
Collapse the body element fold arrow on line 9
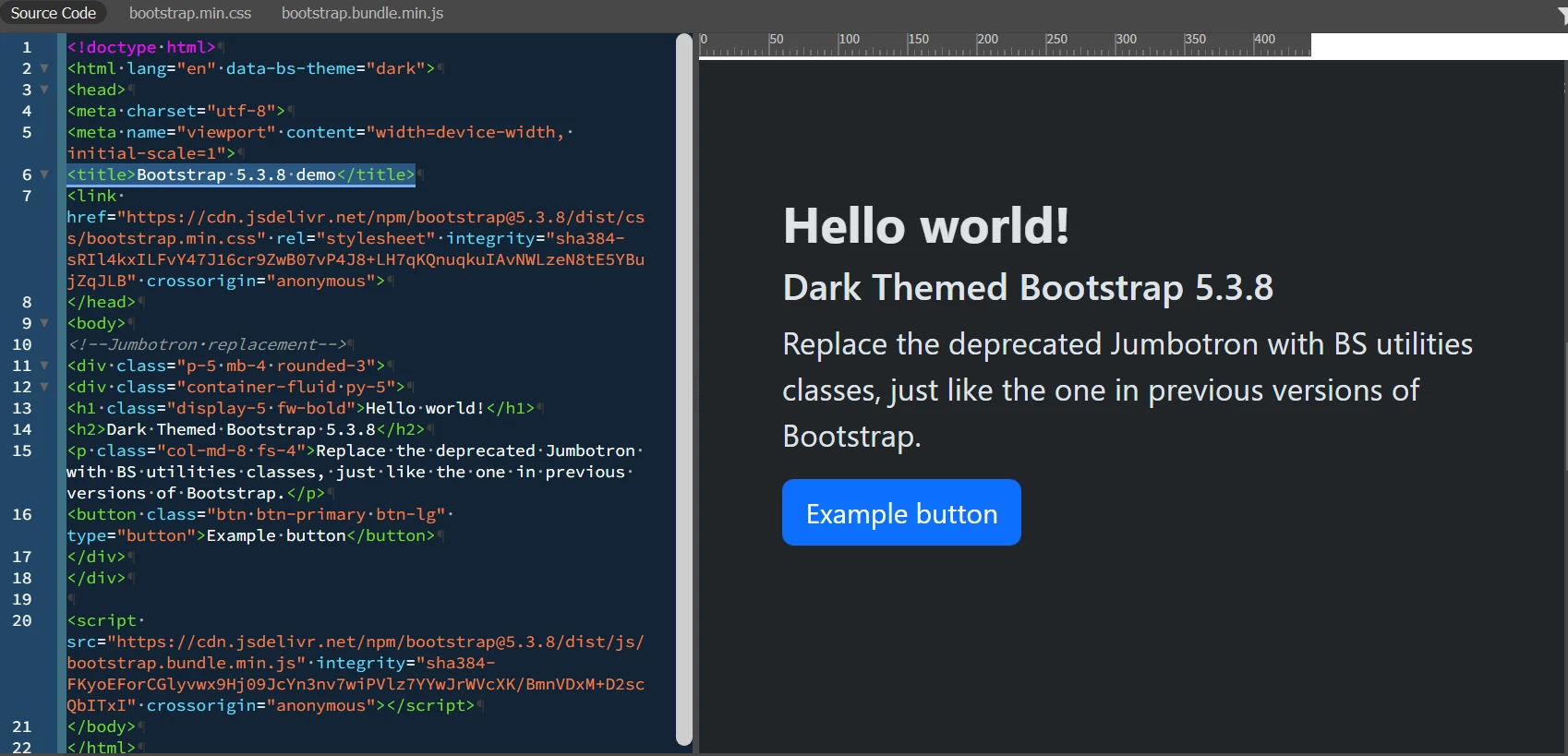[44, 323]
